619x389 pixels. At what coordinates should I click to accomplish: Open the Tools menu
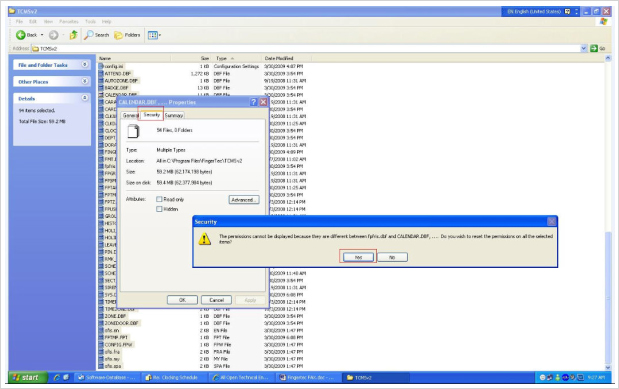click(90, 21)
